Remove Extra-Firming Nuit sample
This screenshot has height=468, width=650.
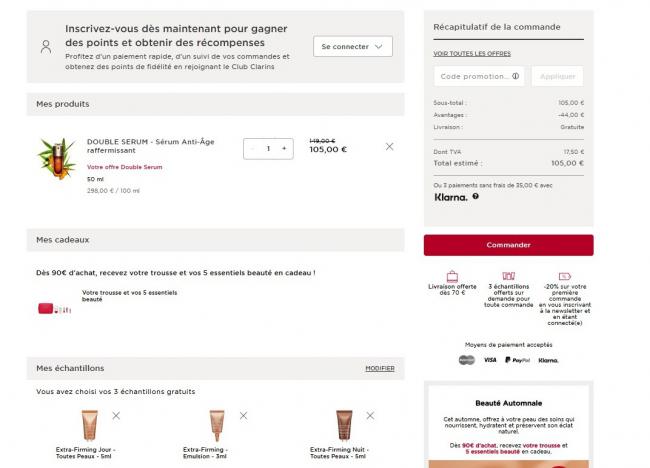[x=370, y=414]
